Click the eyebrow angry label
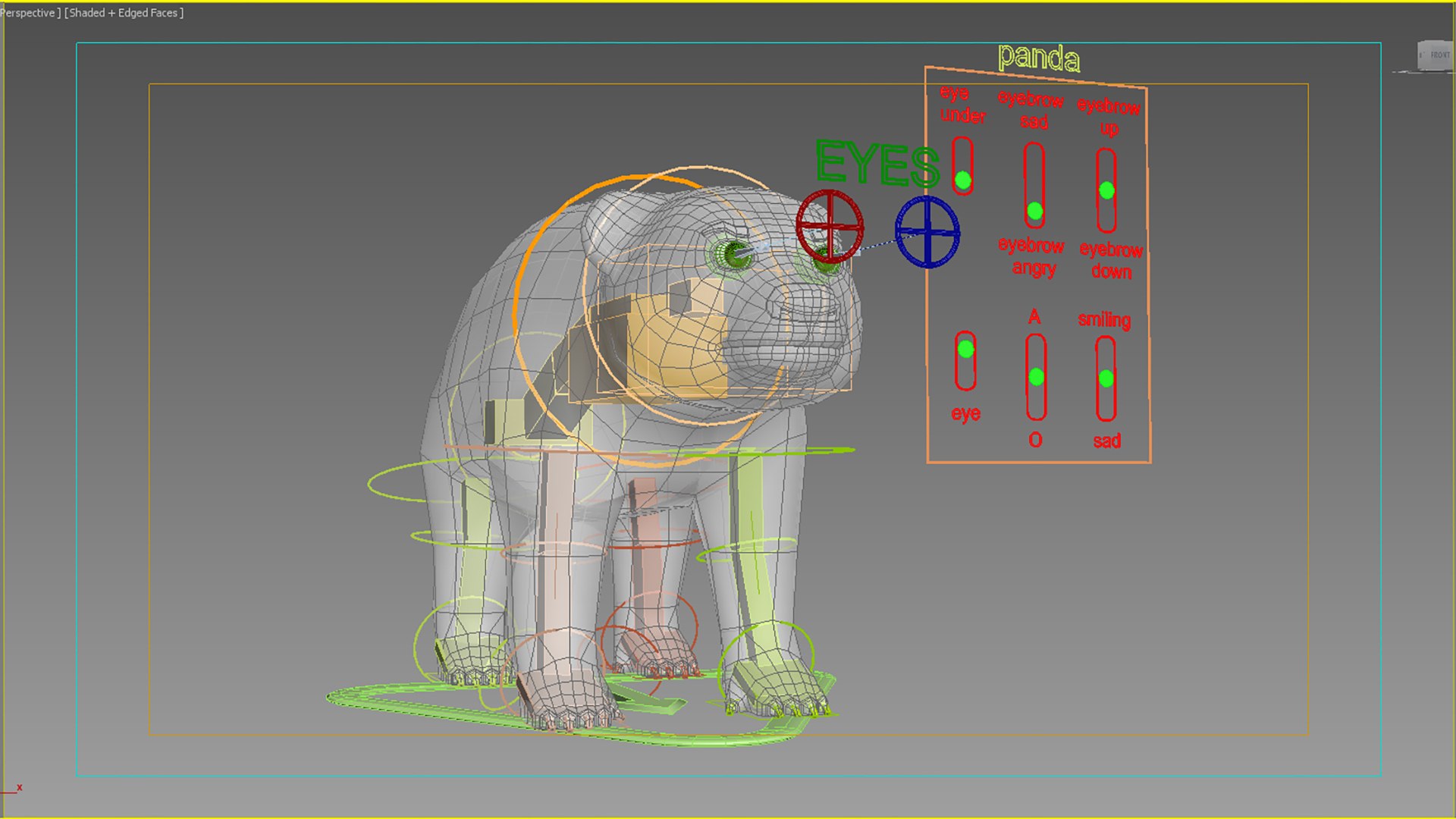1456x819 pixels. pos(1032,256)
